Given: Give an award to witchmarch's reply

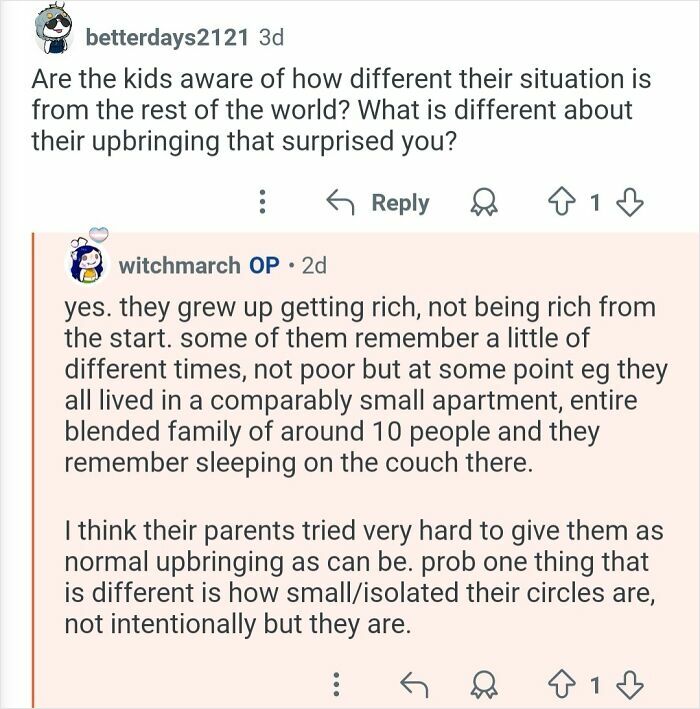Looking at the screenshot, I should (484, 685).
